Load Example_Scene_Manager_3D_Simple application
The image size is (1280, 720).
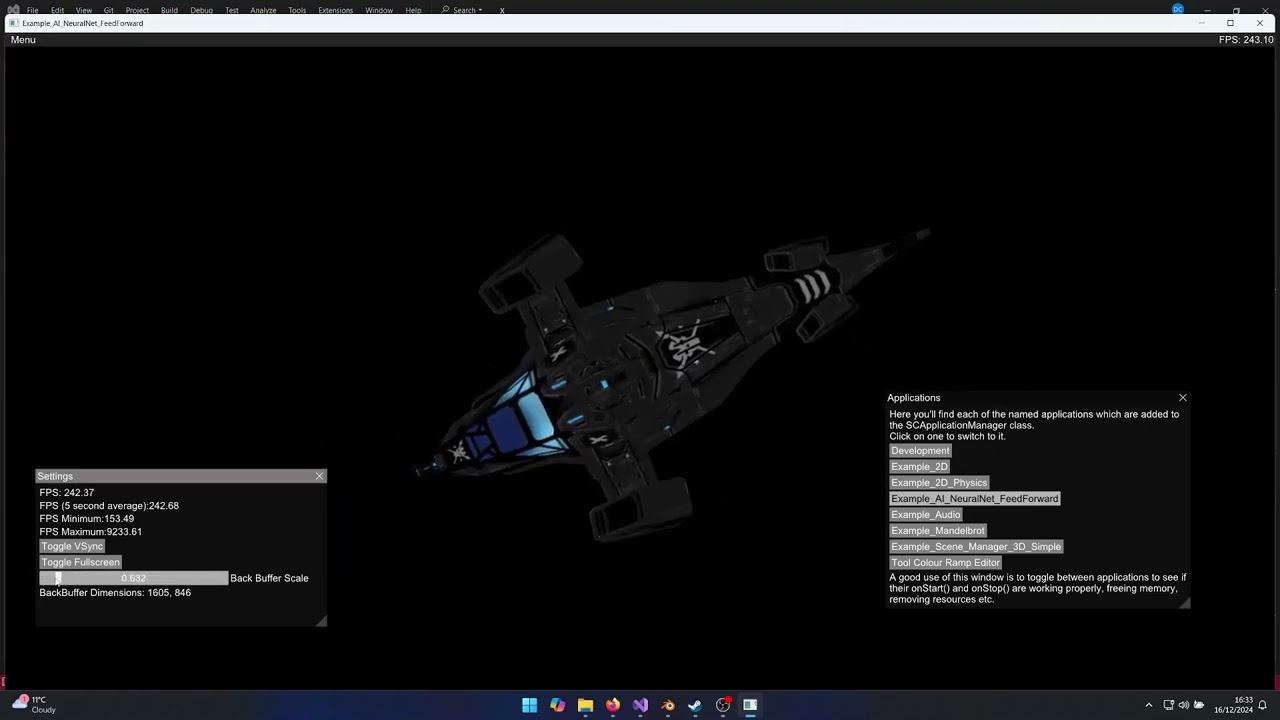[x=976, y=547]
